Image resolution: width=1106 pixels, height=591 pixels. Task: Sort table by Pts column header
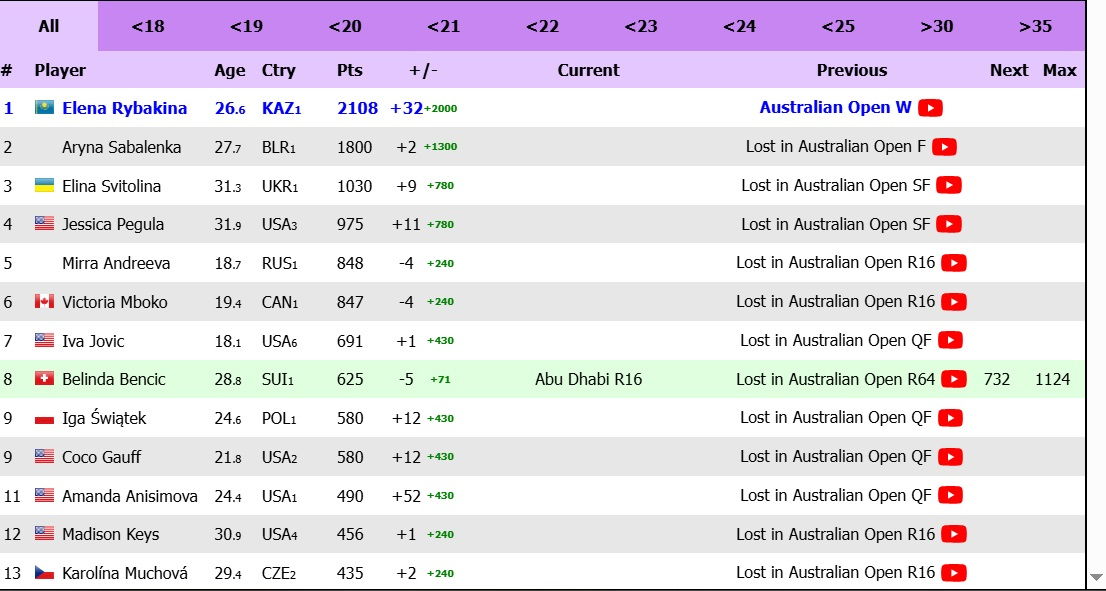coord(349,70)
